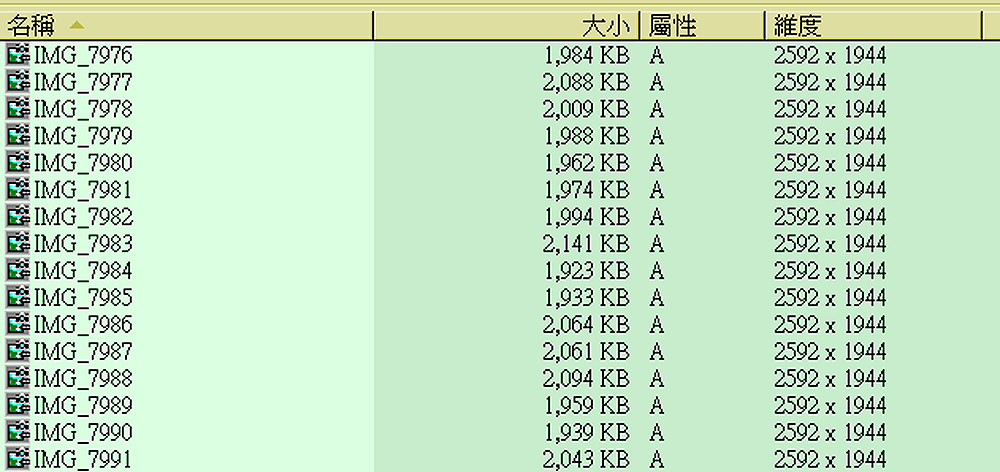The image size is (1000, 472).
Task: Click the 屬性 column header
Action: coord(703,26)
